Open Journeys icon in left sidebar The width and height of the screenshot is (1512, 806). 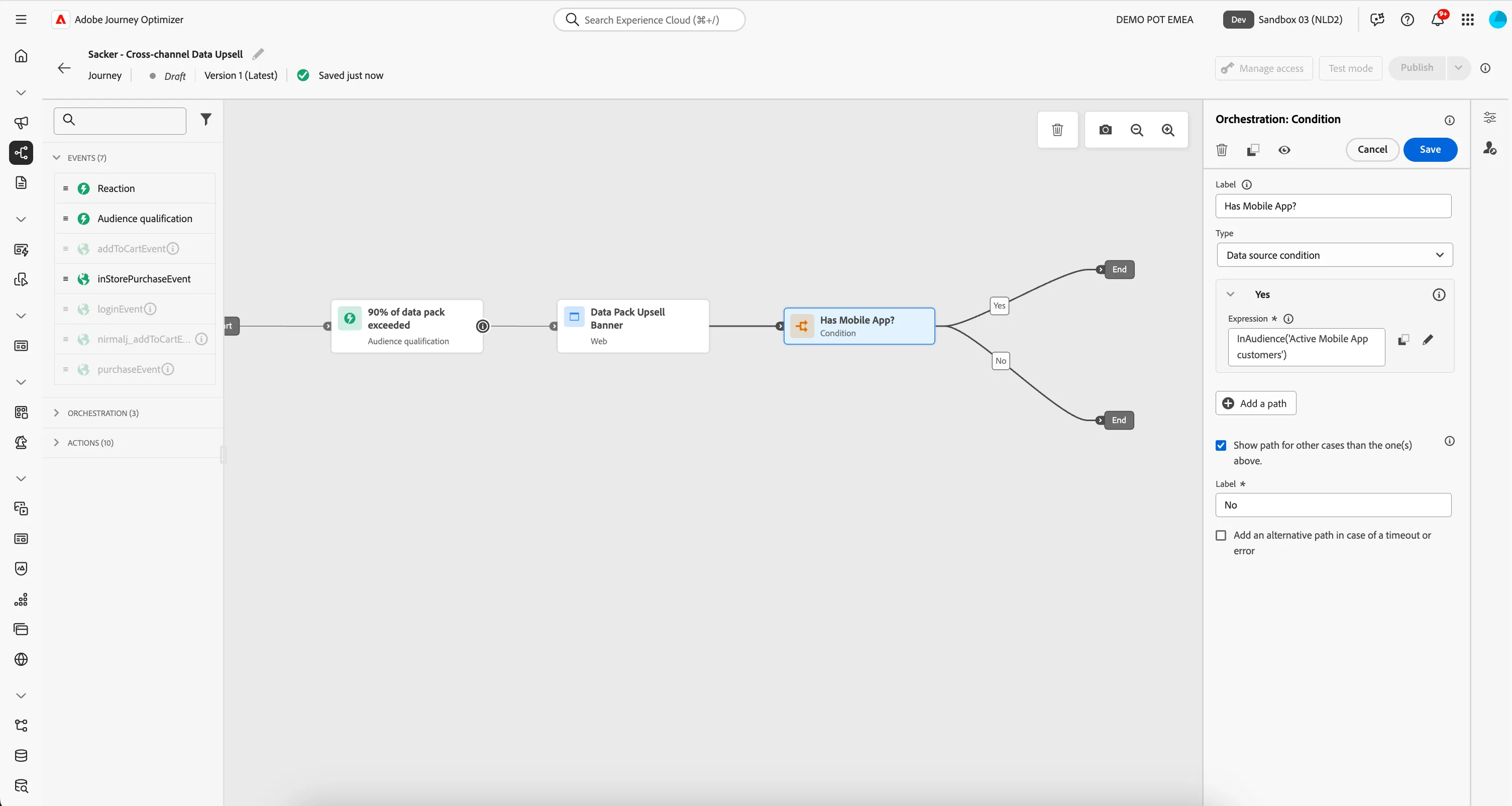pyautogui.click(x=21, y=153)
